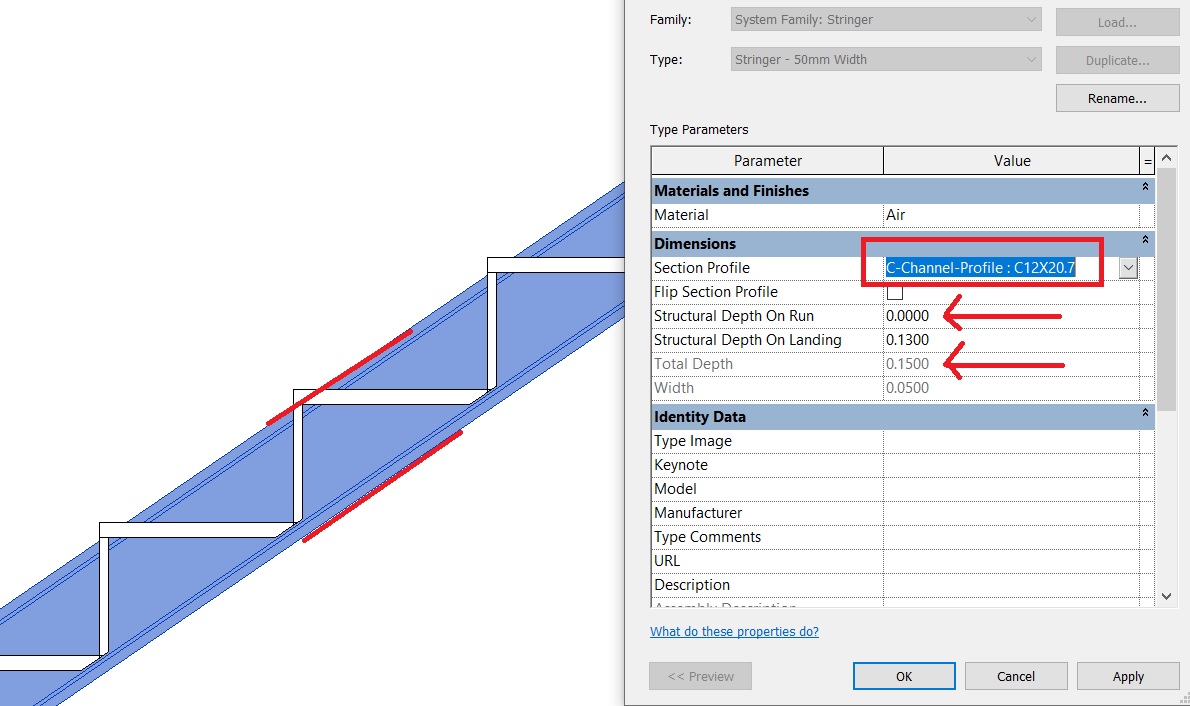
Task: Dismiss the dialog with Cancel
Action: 1016,676
